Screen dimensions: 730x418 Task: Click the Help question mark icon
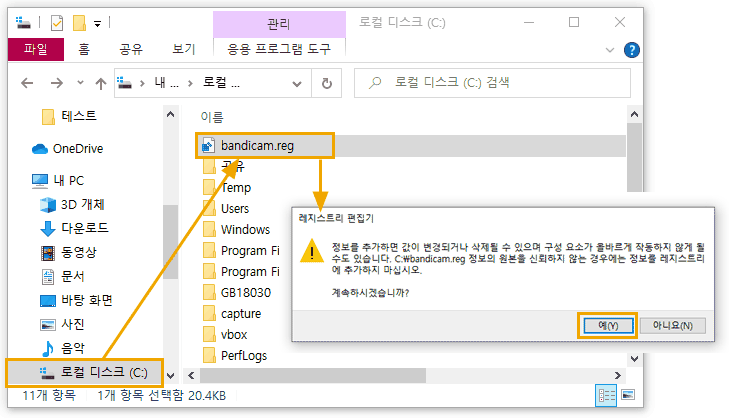tap(631, 49)
